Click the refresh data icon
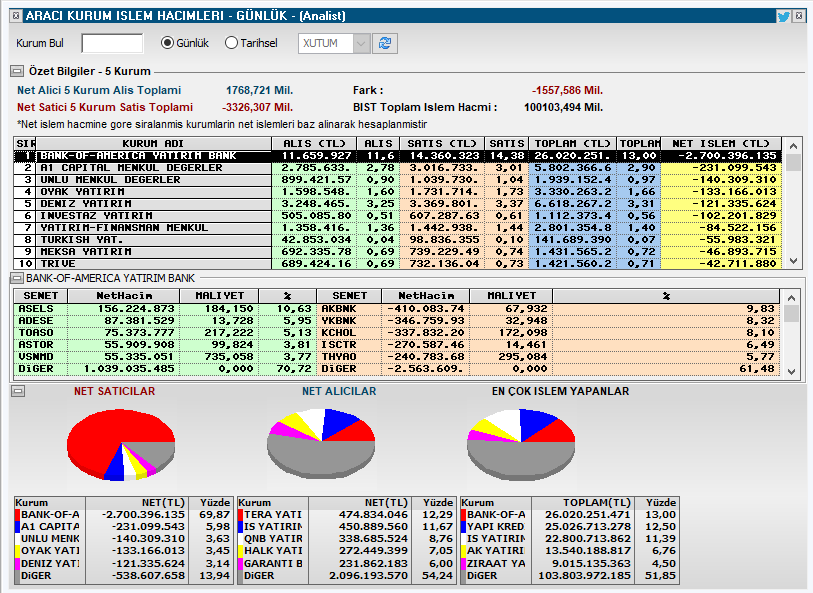The height and width of the screenshot is (593, 813). 385,44
